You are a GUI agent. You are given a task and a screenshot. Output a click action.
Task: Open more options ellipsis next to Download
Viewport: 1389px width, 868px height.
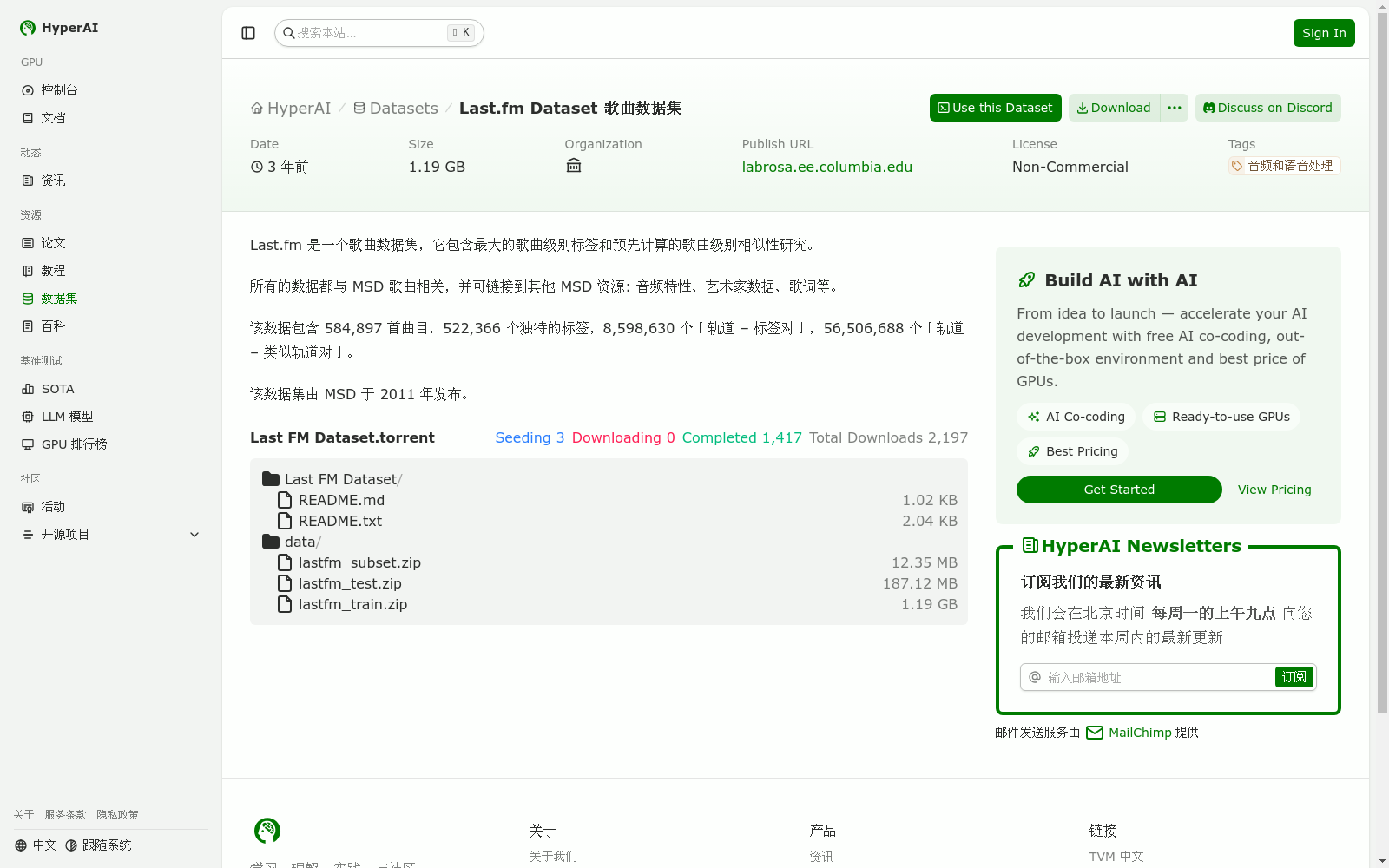pos(1175,108)
